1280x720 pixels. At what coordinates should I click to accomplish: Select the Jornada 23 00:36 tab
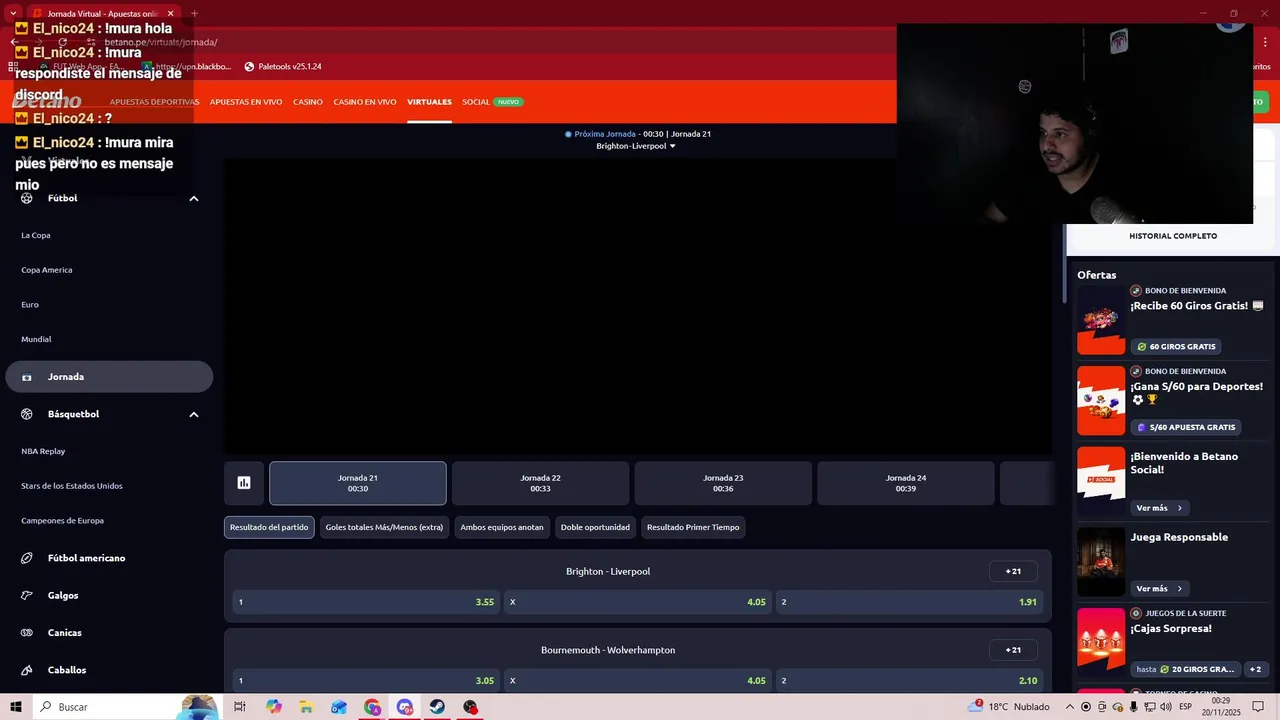tap(723, 483)
